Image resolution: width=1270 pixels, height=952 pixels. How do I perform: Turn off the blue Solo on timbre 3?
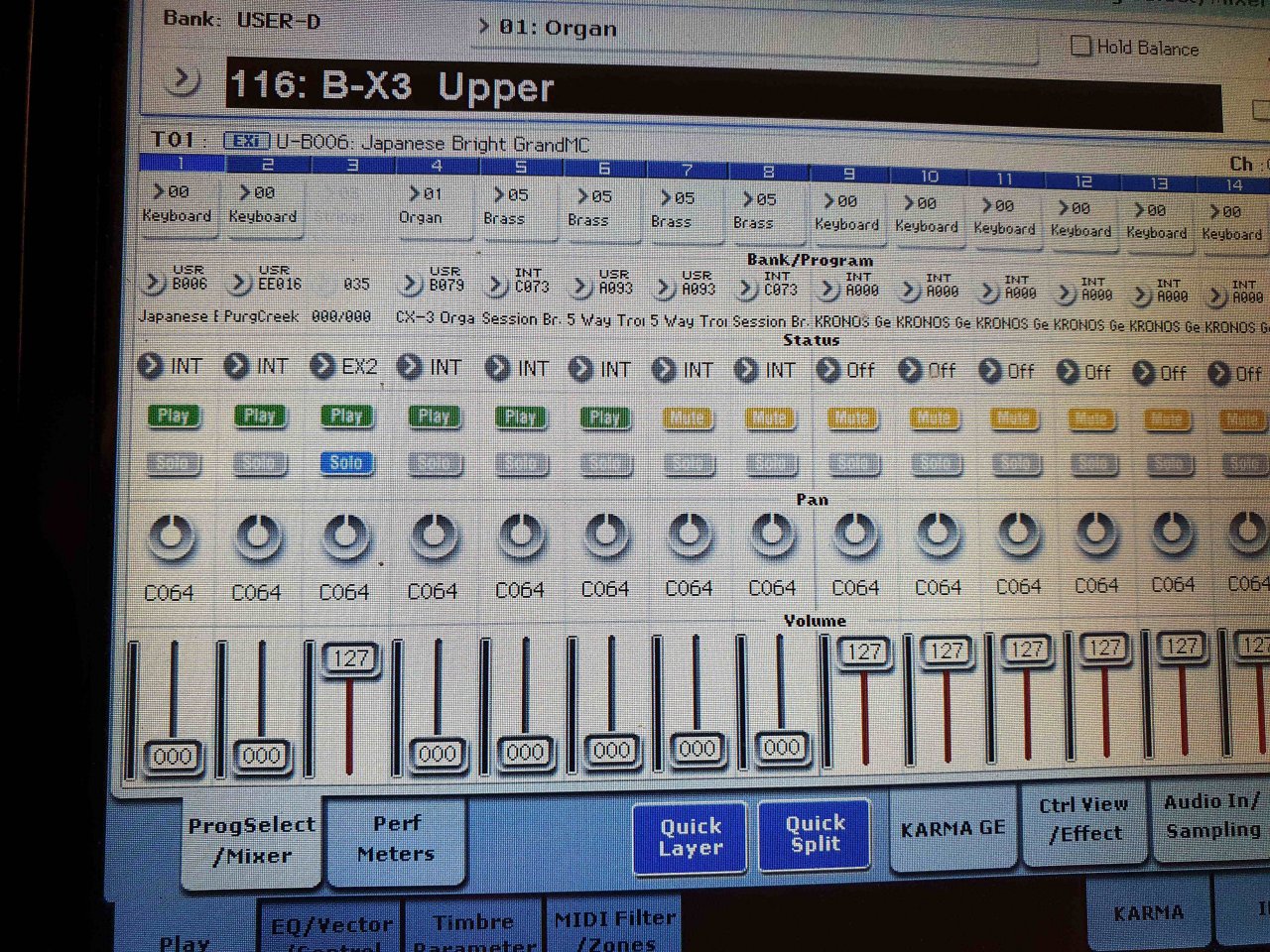point(346,462)
